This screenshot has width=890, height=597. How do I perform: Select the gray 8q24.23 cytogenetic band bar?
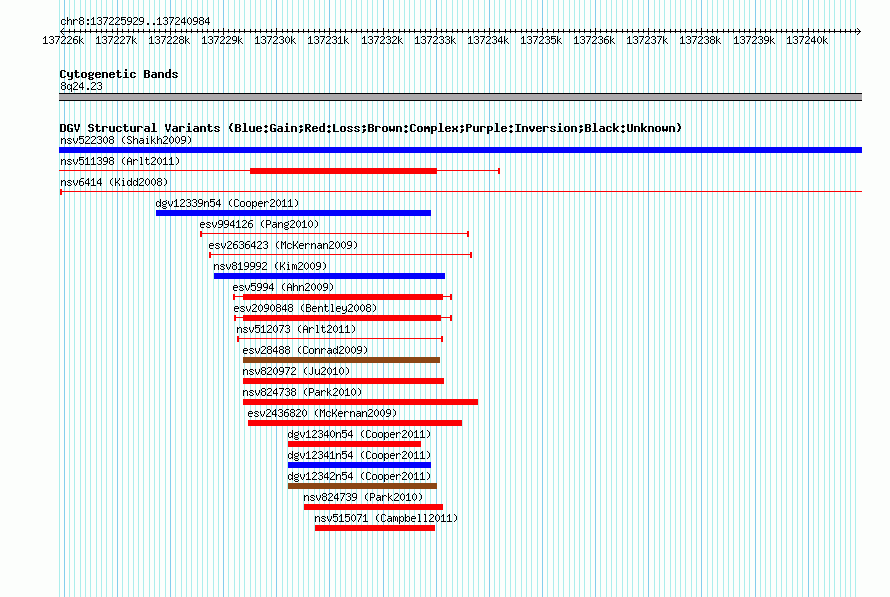[460, 97]
